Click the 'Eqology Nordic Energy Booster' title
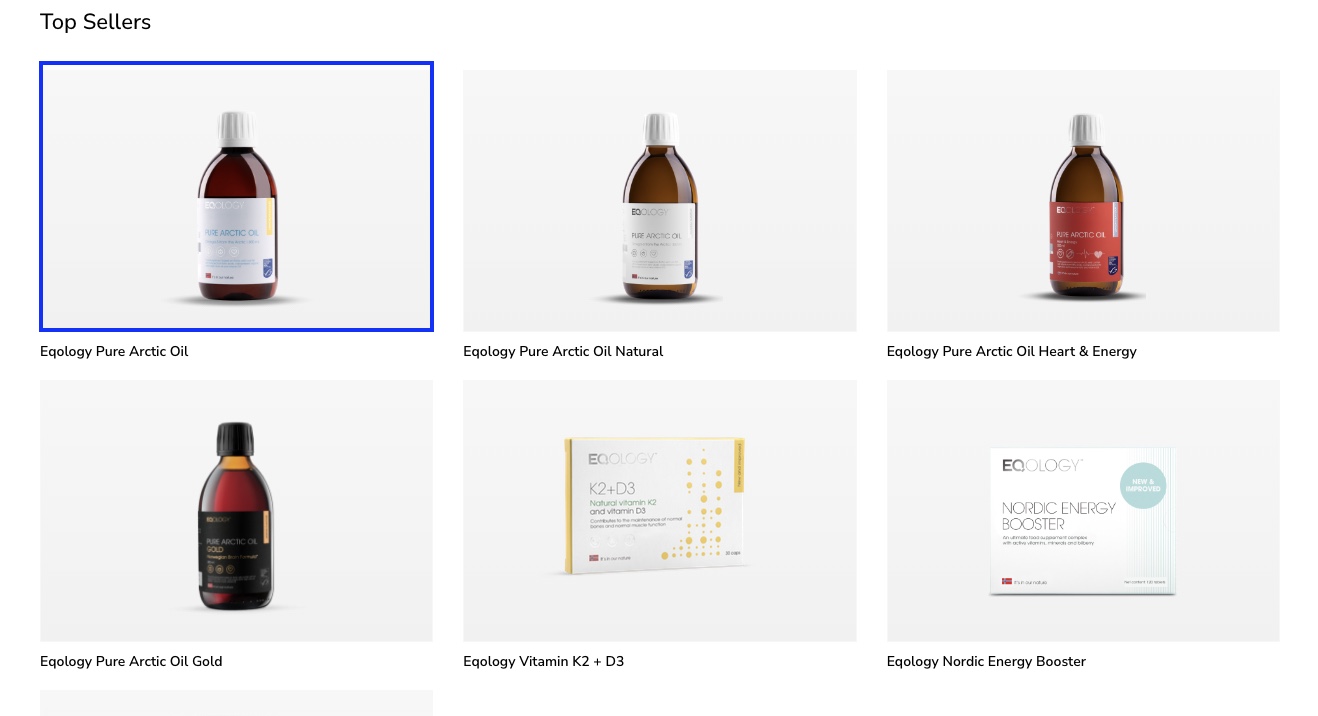 (x=986, y=662)
